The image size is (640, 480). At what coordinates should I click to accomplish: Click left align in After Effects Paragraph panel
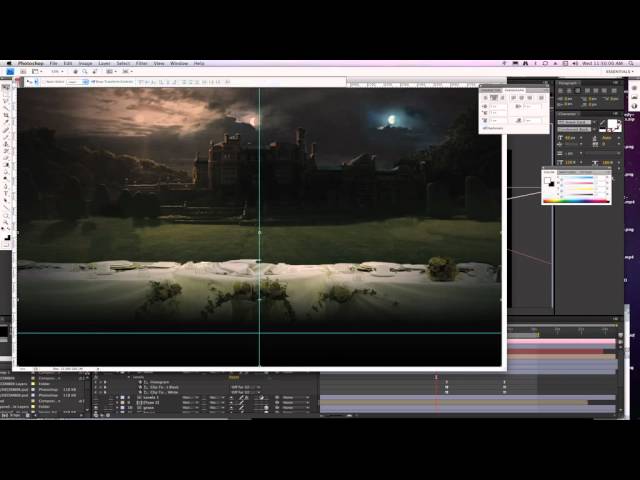561,91
